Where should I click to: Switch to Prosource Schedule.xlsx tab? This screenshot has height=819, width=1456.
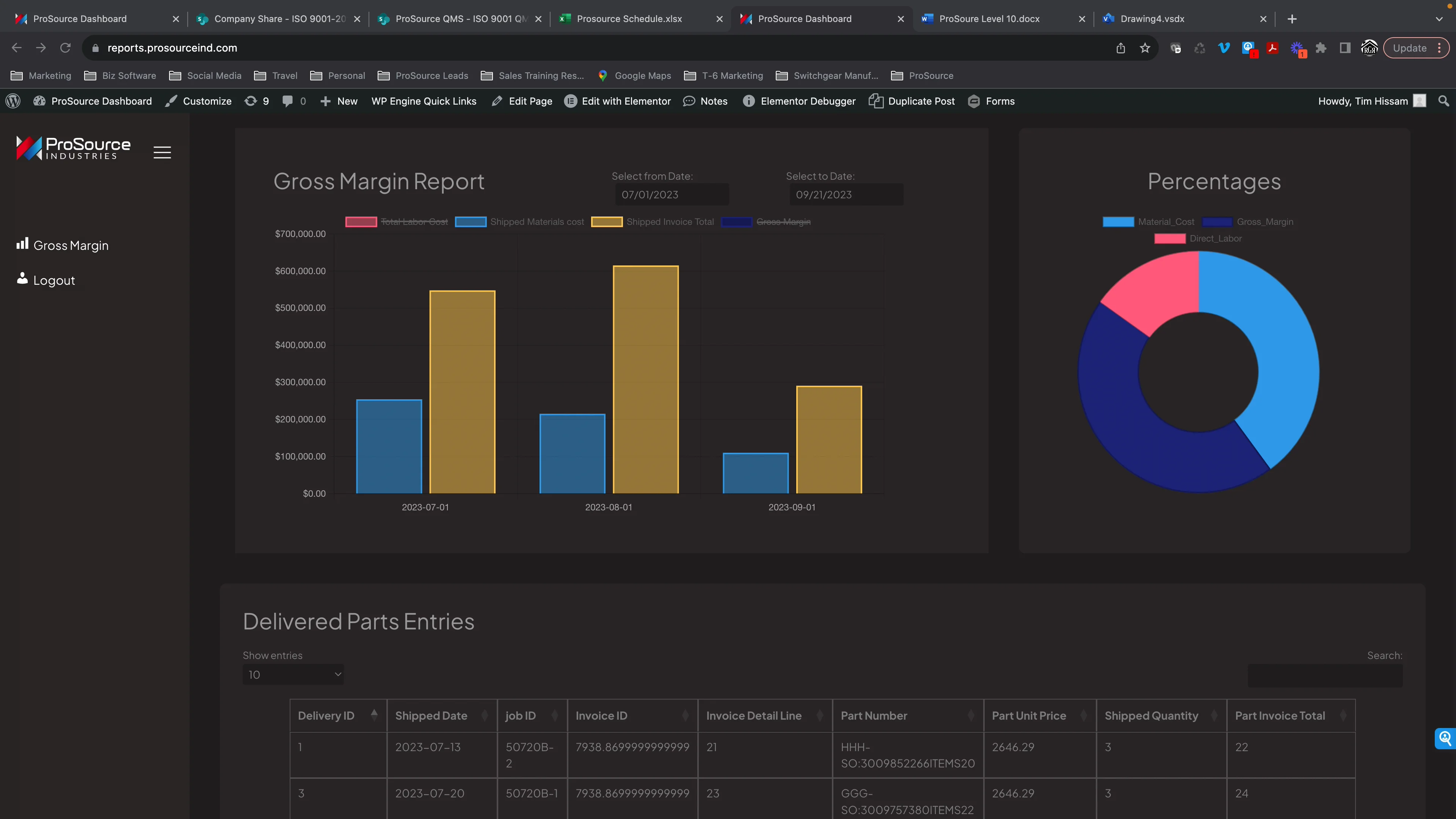pos(641,19)
